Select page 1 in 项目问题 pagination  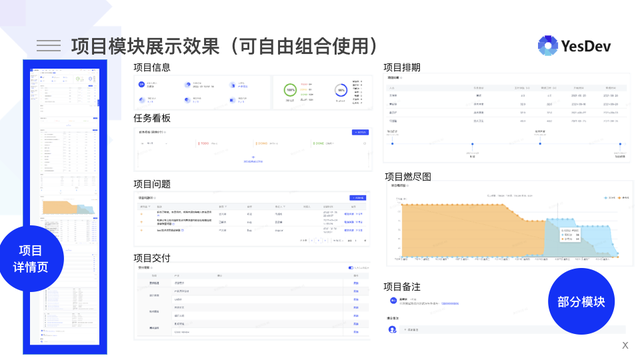point(319,240)
